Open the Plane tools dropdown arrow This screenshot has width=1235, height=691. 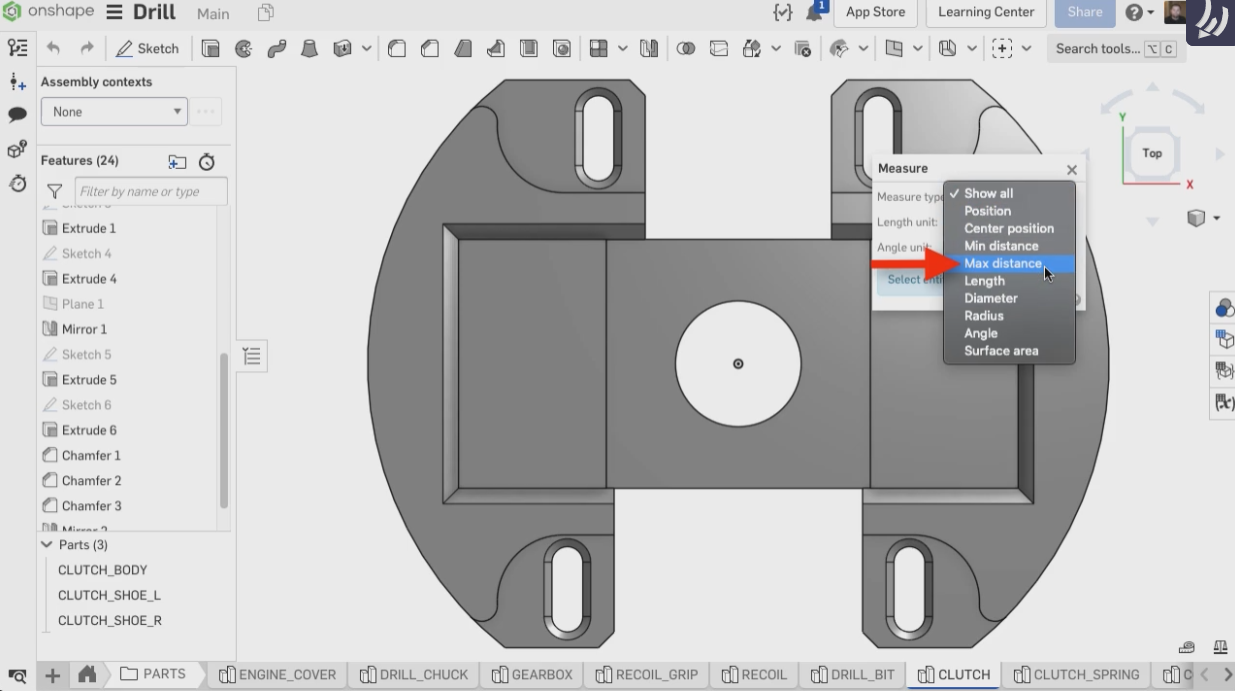pyautogui.click(x=918, y=48)
